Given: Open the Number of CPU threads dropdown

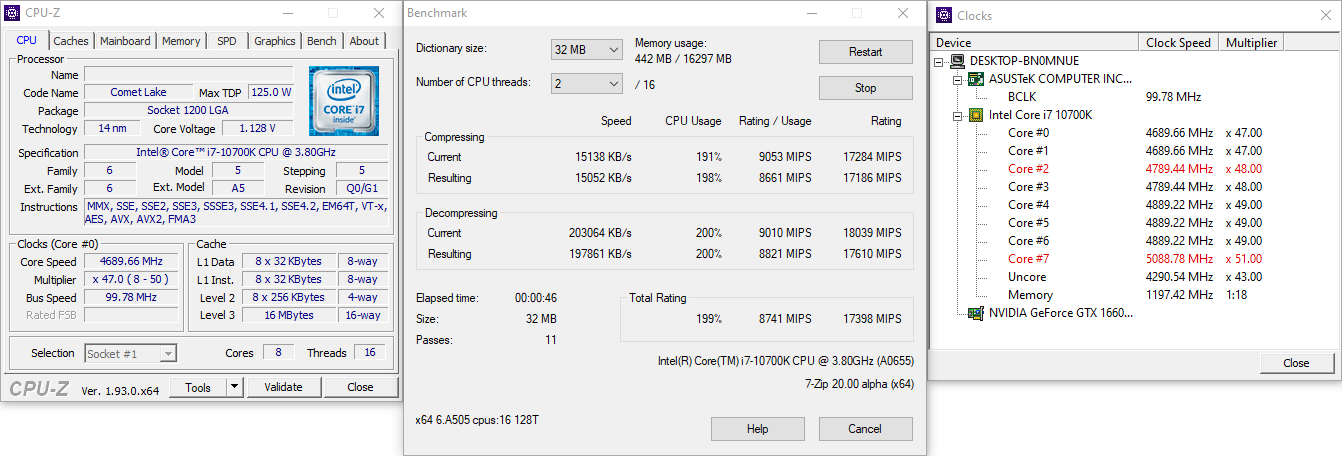Looking at the screenshot, I should tap(586, 84).
